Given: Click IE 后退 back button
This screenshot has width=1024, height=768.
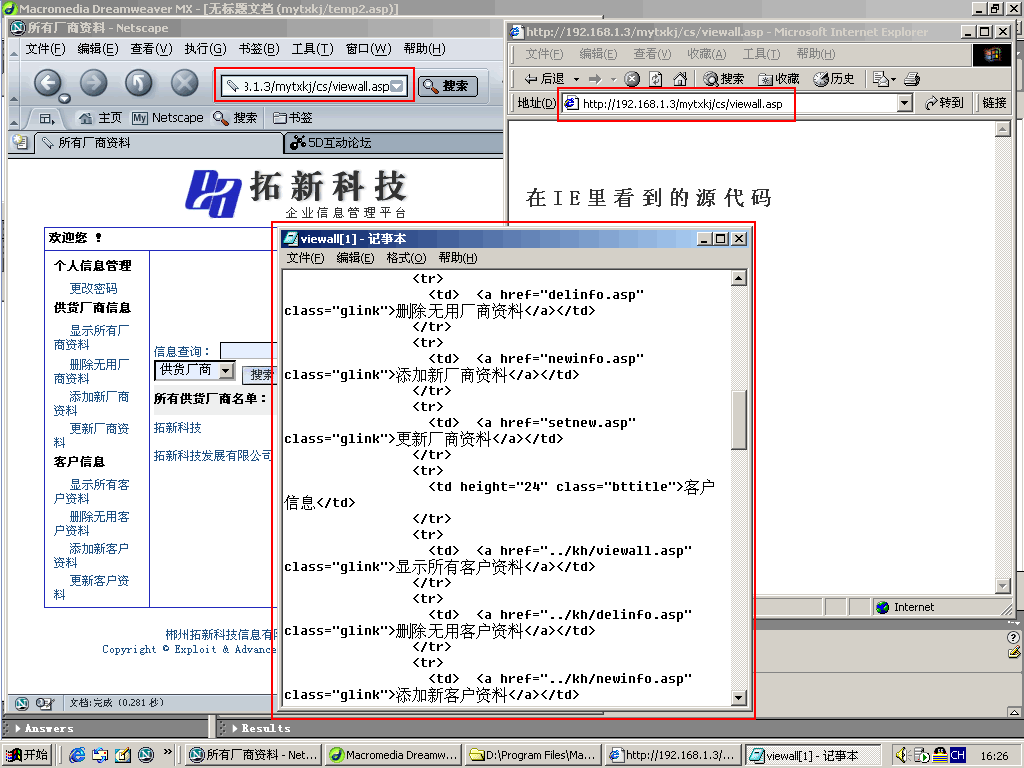Looking at the screenshot, I should coord(545,79).
